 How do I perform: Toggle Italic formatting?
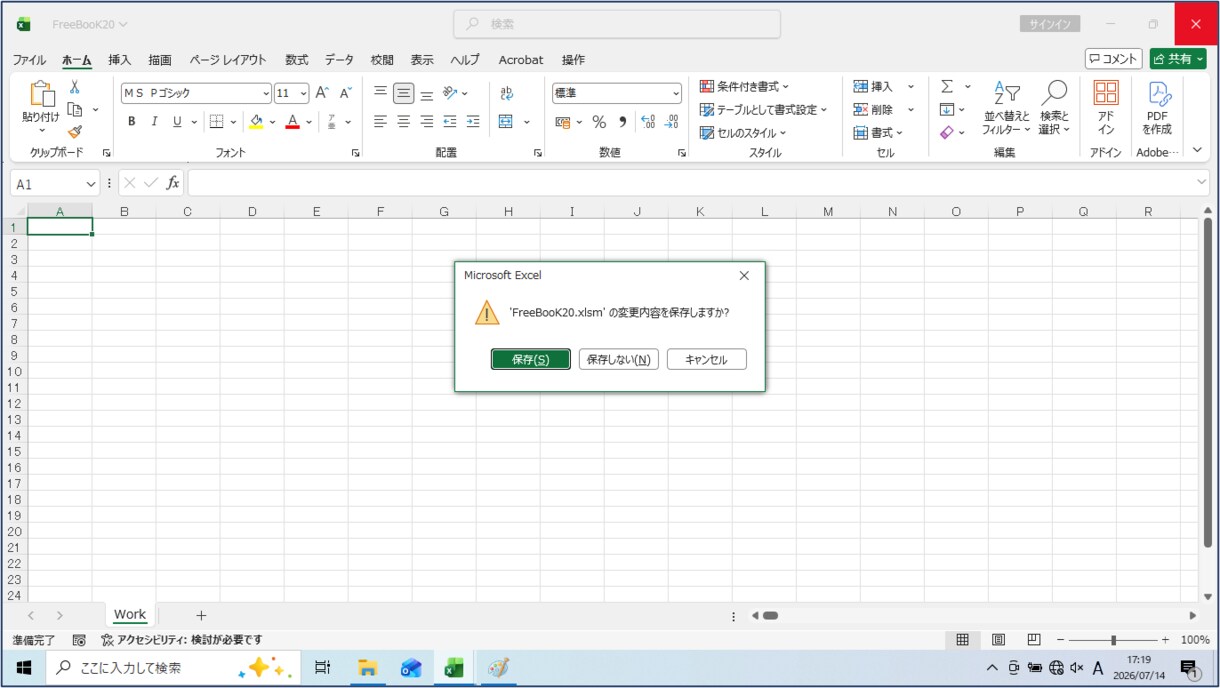click(154, 122)
